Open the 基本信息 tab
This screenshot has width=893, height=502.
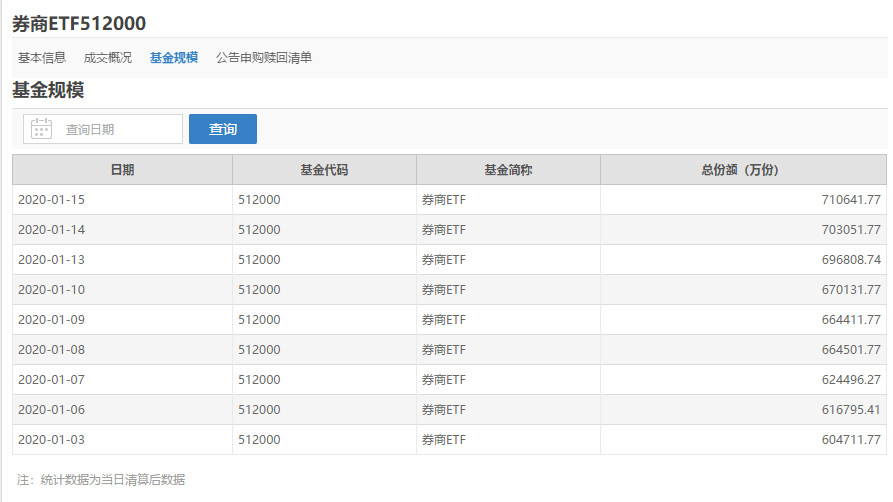click(x=42, y=58)
